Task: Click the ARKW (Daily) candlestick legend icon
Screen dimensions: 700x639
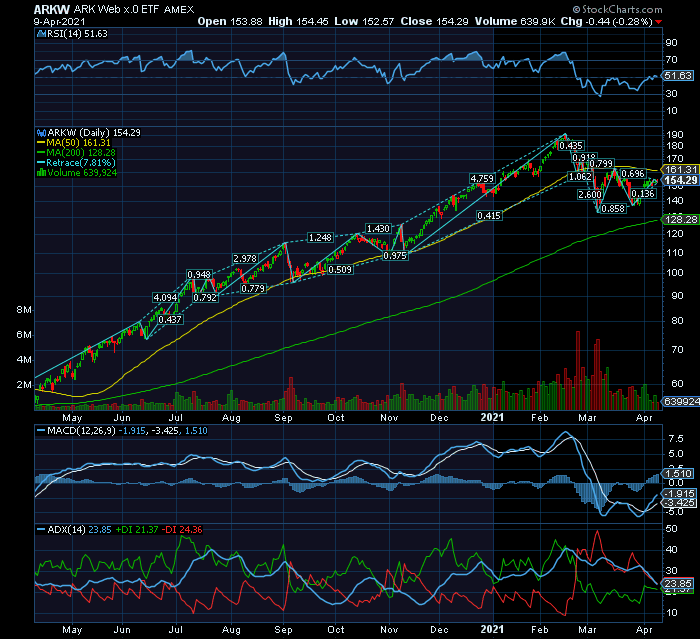Action: (41, 133)
